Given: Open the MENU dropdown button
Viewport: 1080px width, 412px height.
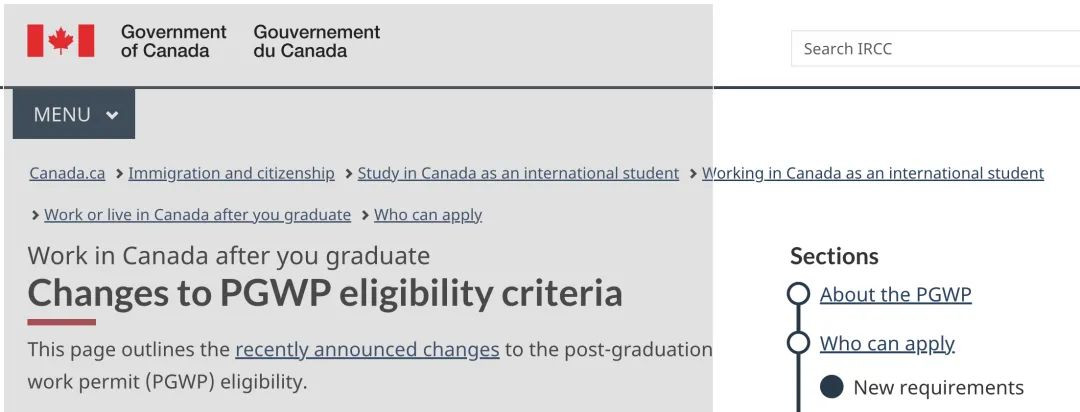Looking at the screenshot, I should pos(74,114).
